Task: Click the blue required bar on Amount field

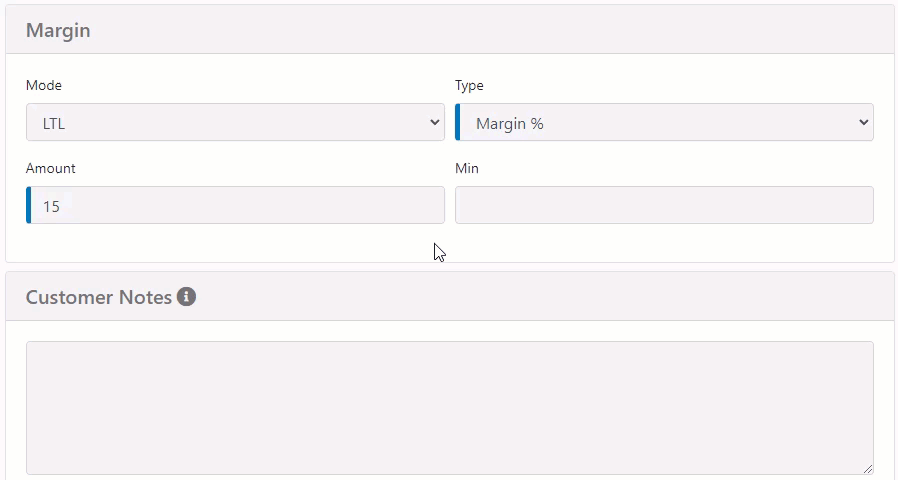Action: click(29, 205)
